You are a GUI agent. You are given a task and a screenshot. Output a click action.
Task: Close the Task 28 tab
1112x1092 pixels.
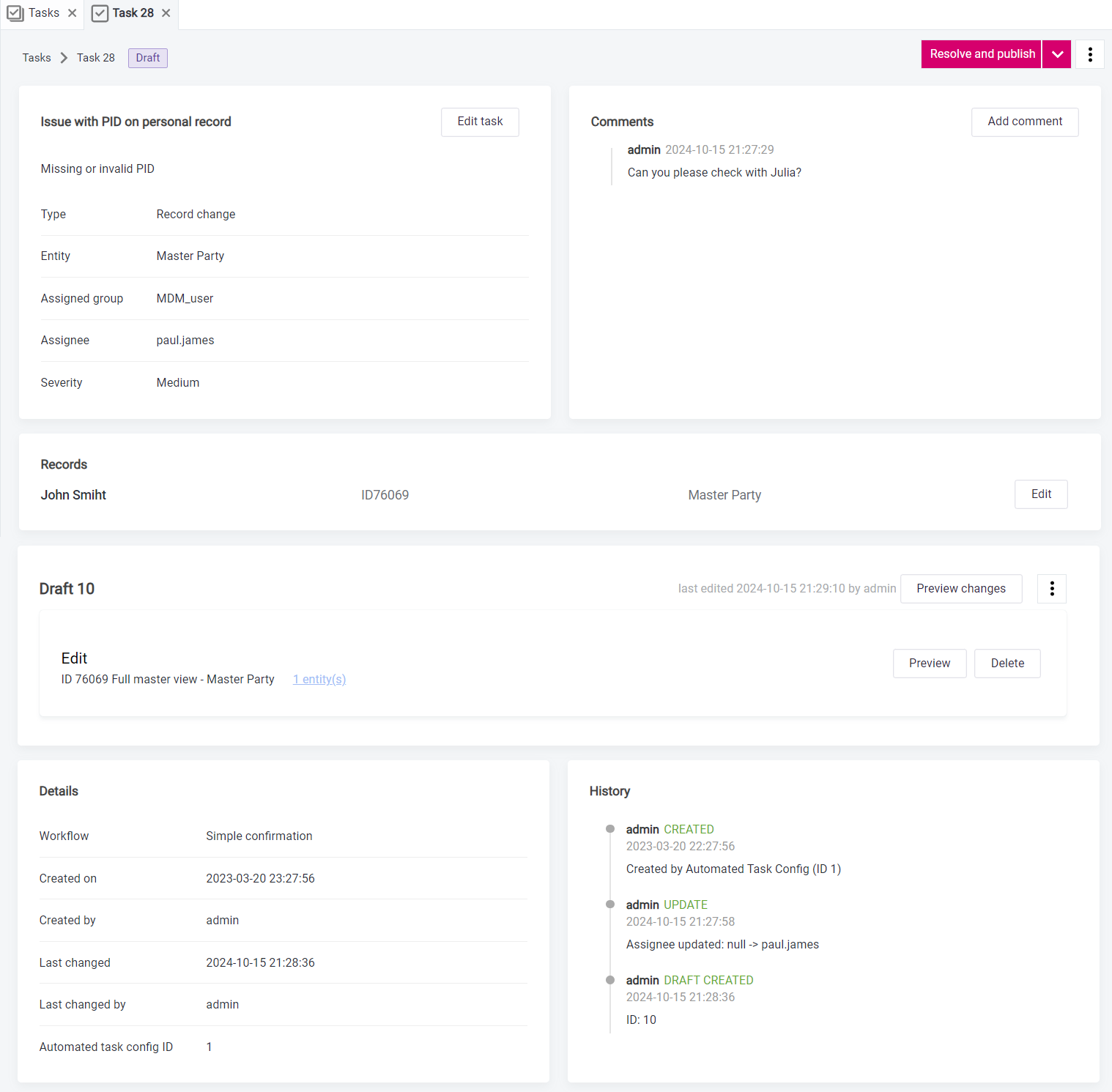point(166,13)
